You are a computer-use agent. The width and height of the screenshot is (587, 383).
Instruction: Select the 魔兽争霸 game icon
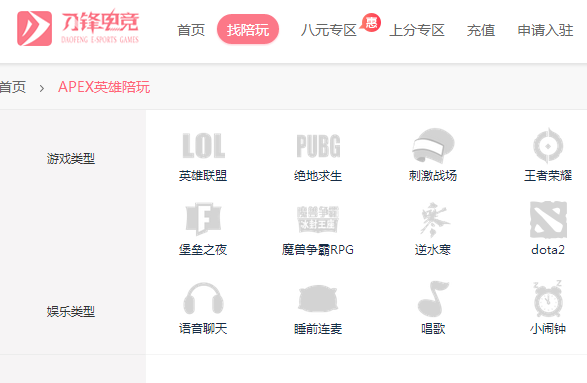click(318, 219)
